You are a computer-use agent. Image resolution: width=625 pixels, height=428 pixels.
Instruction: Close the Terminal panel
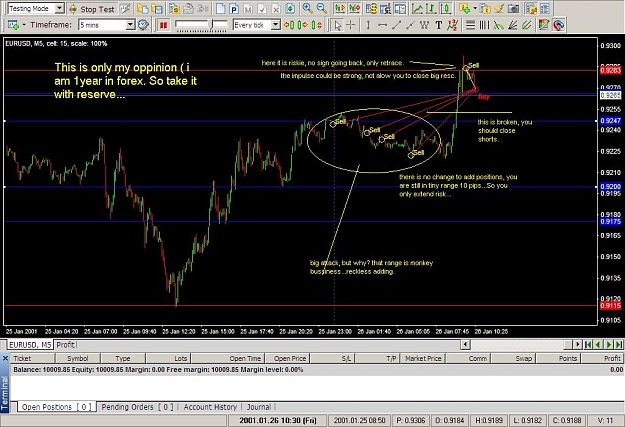[5, 358]
